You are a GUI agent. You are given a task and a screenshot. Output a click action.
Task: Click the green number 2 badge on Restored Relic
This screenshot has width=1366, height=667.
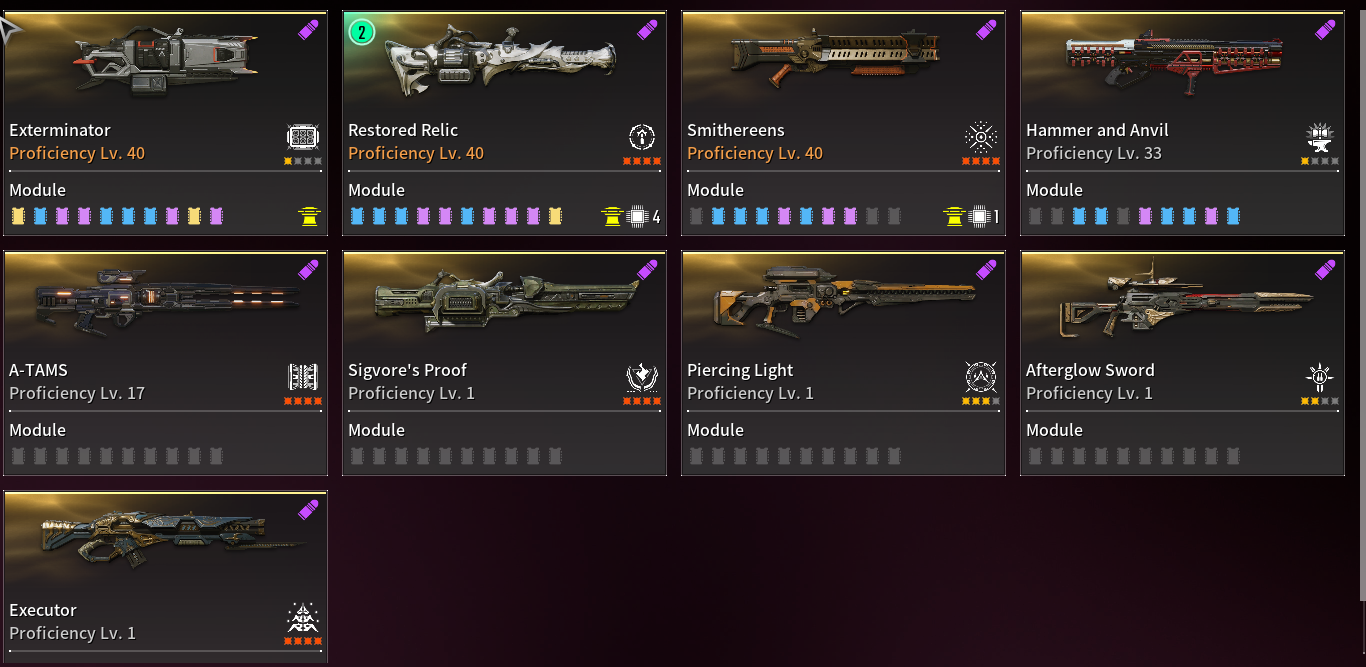(361, 33)
